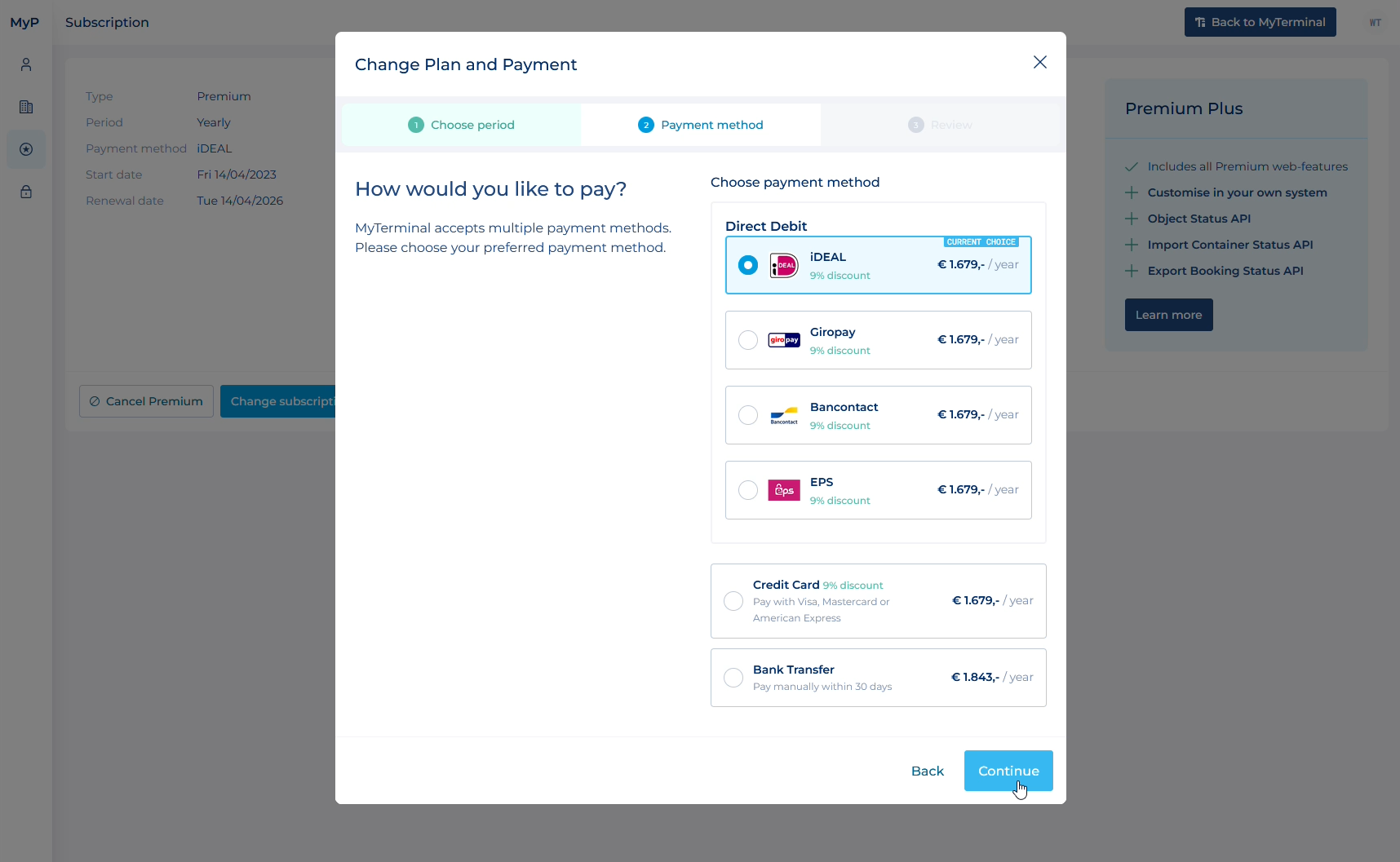Click the EPS logo icon

(784, 490)
